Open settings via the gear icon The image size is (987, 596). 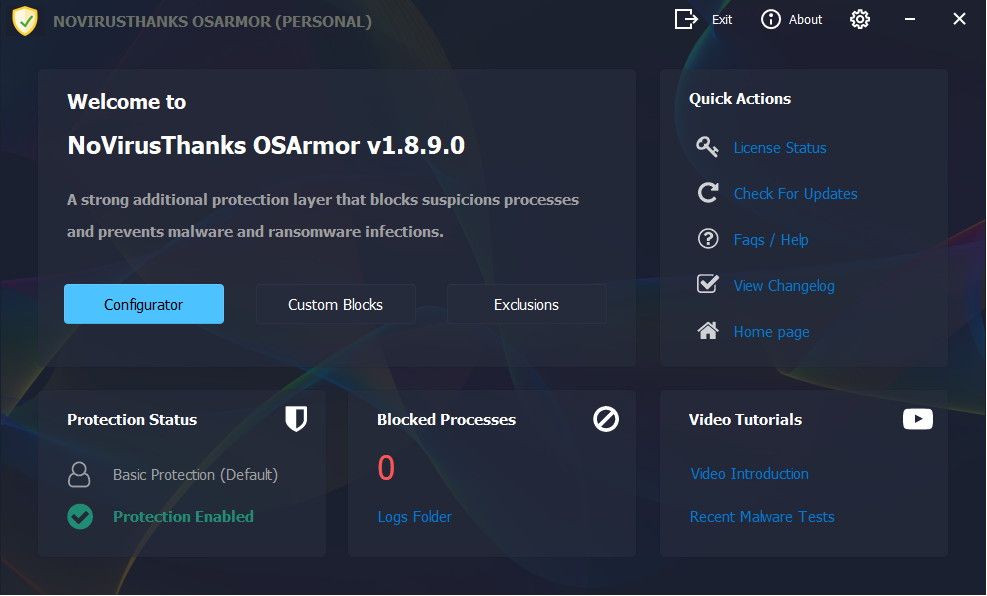860,19
